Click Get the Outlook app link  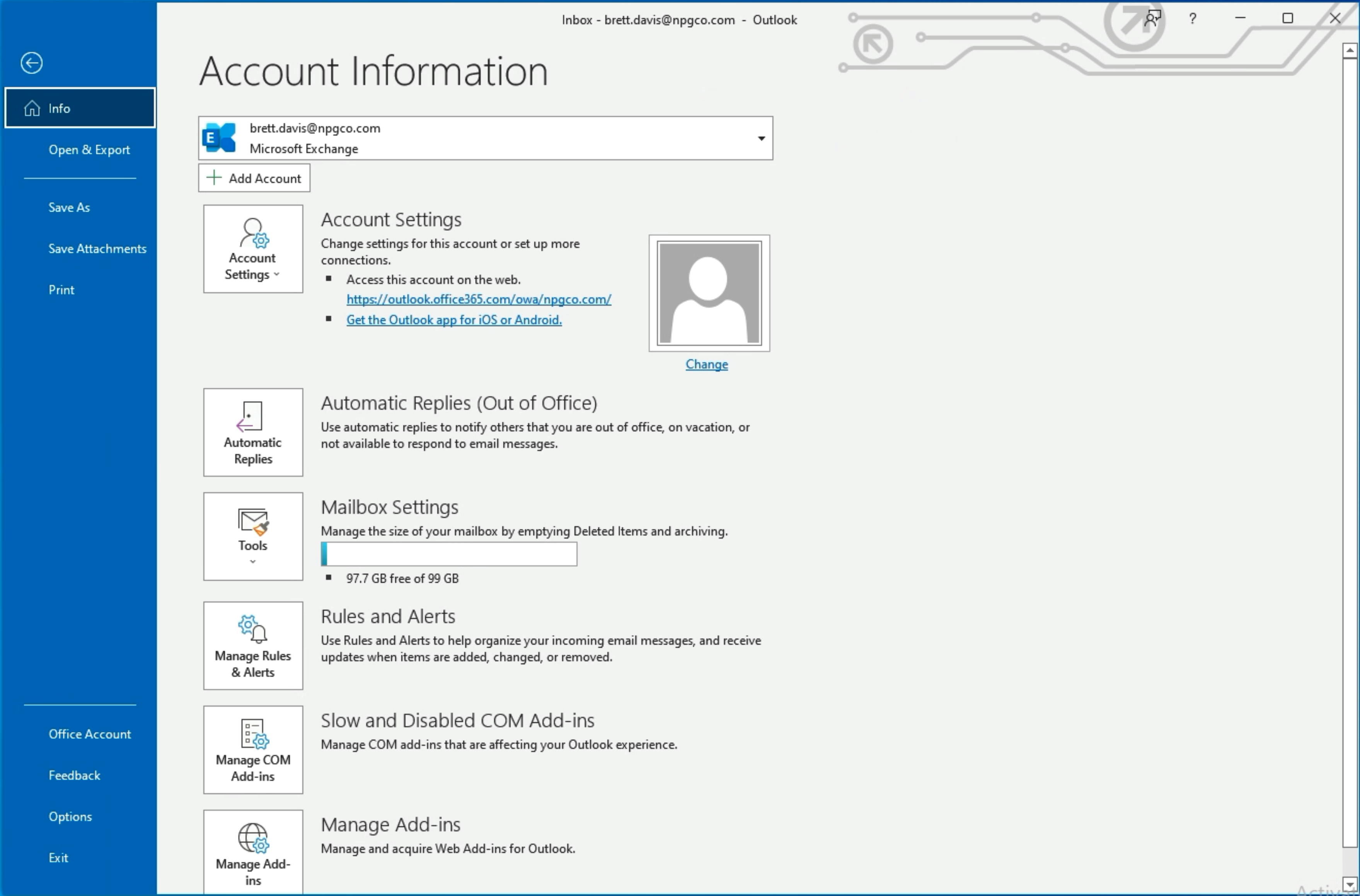point(454,320)
